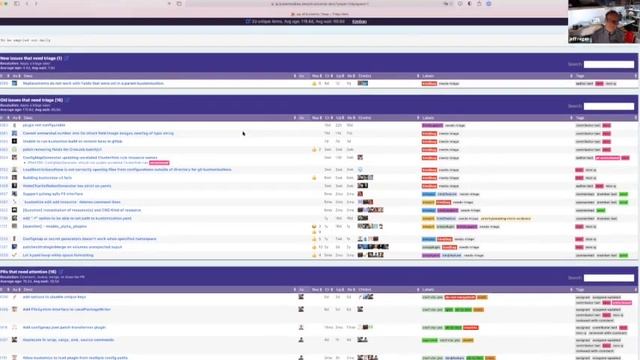Click author avatar of 'Building kustomize v3 fails' row

coord(14,178)
